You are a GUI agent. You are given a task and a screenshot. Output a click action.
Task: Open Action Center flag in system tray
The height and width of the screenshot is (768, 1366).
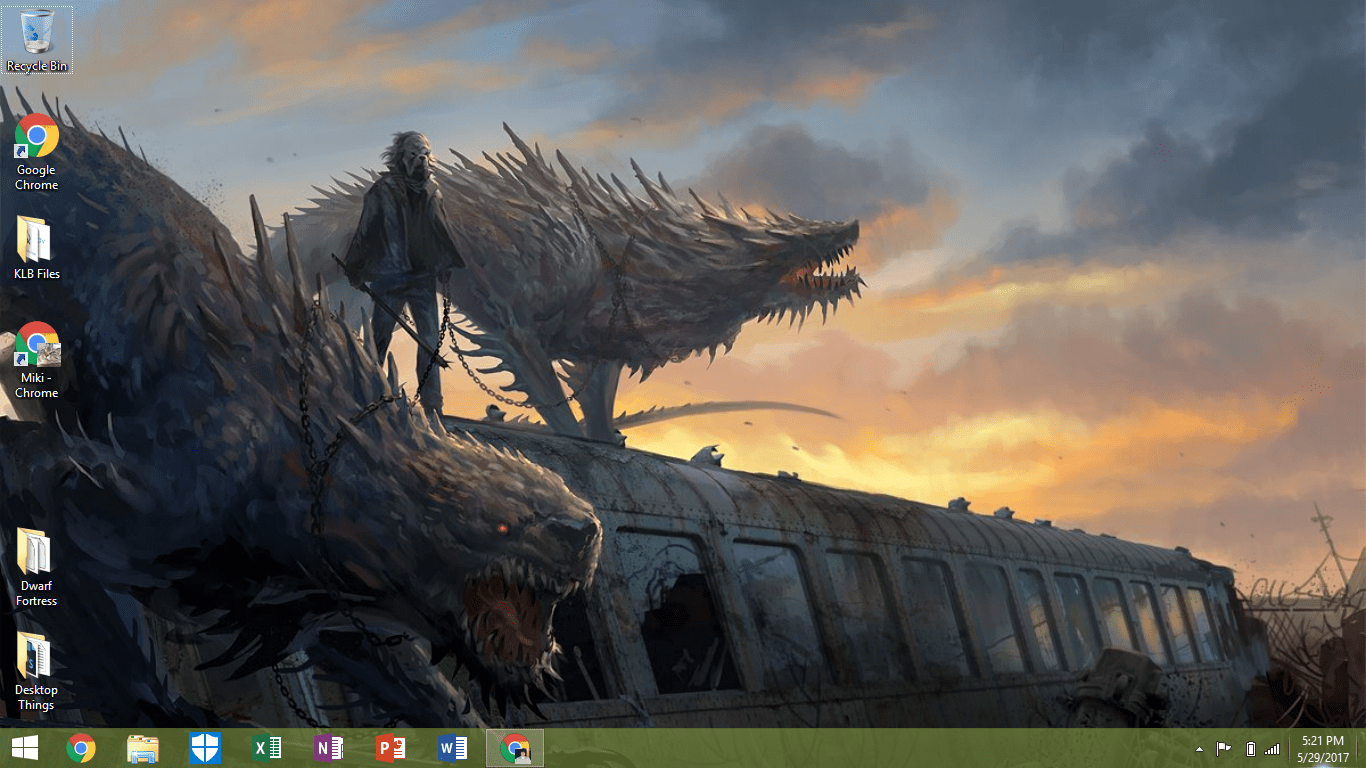(x=1224, y=749)
